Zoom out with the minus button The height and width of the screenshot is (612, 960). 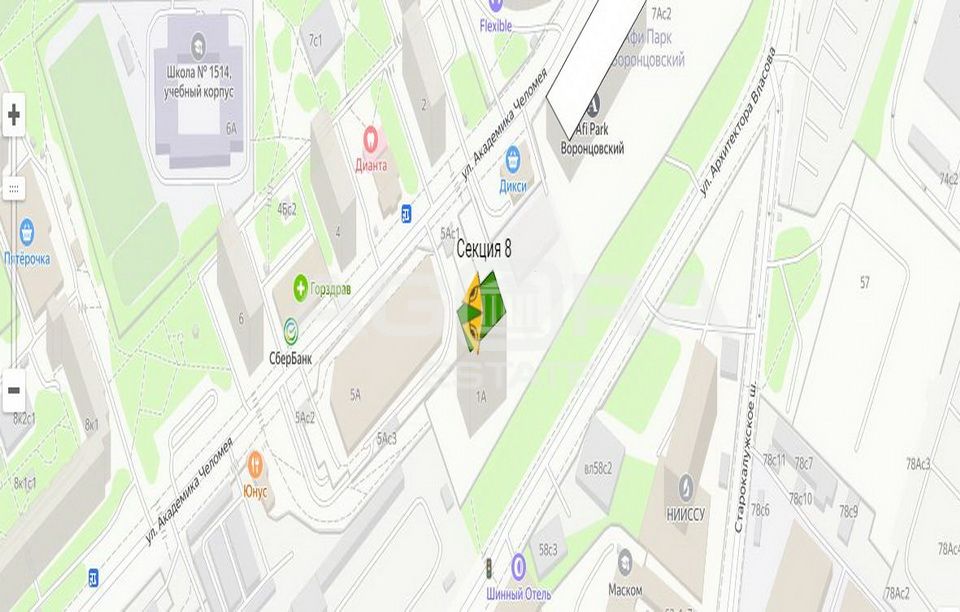(13, 390)
